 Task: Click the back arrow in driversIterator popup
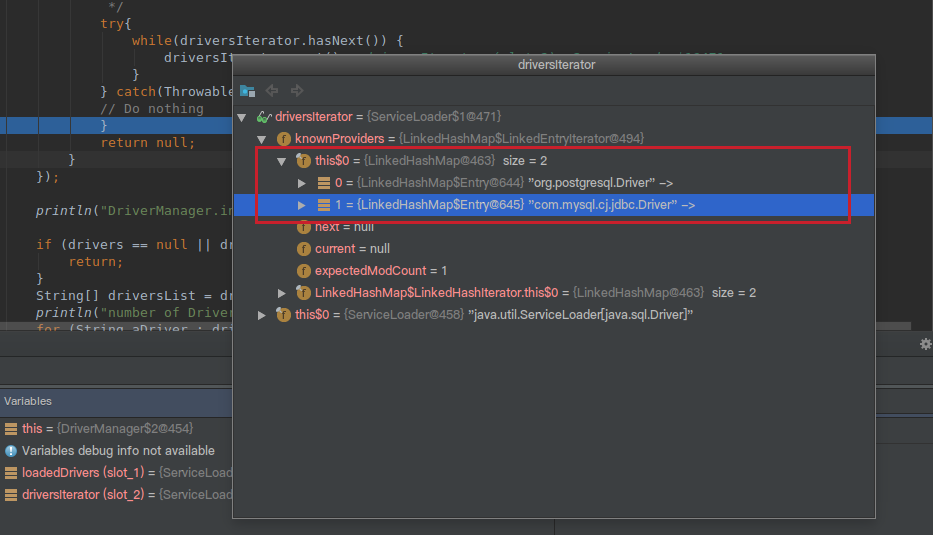[272, 90]
